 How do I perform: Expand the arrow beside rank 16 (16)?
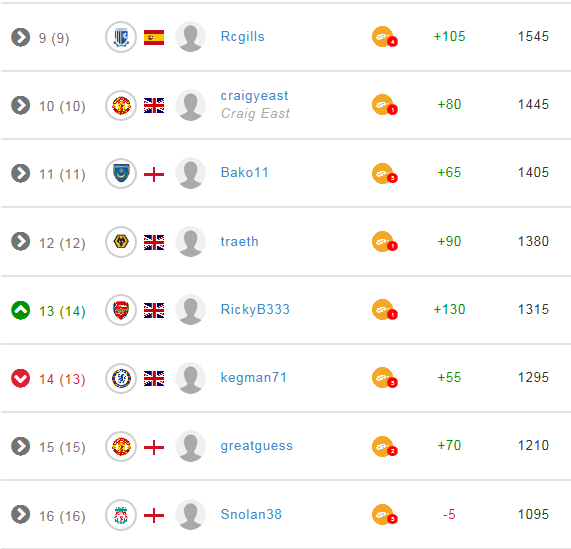pos(20,514)
